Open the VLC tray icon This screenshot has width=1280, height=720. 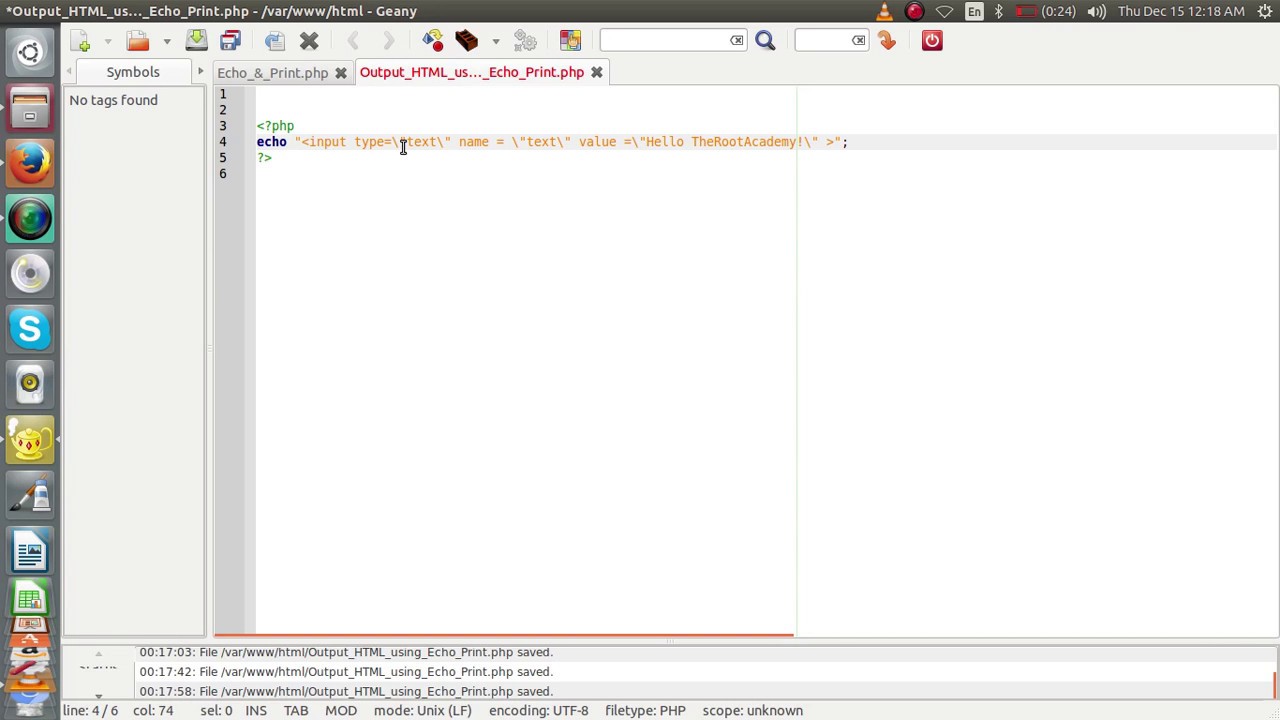884,11
